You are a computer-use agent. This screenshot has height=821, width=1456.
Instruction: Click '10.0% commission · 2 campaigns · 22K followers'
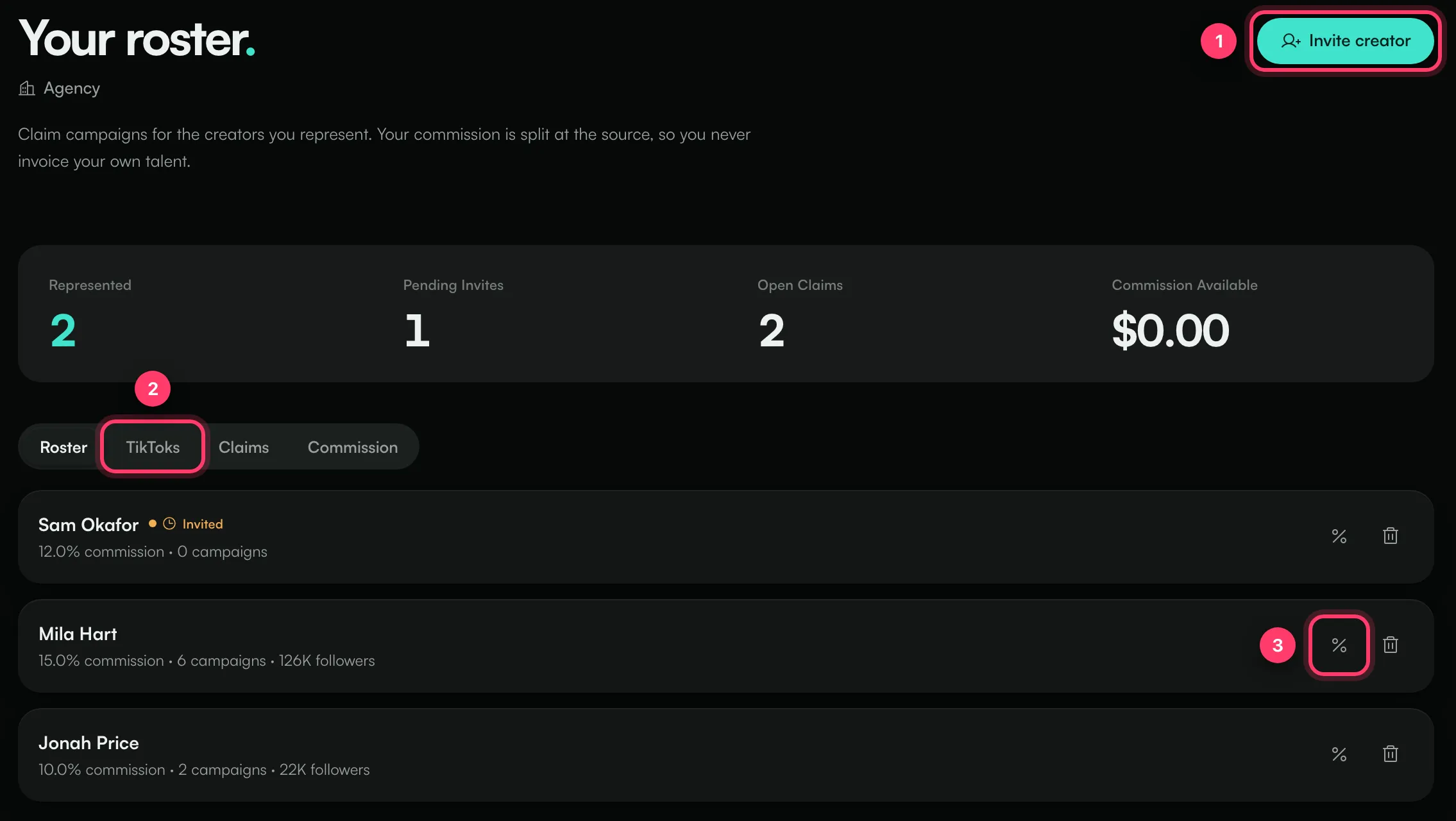tap(204, 770)
